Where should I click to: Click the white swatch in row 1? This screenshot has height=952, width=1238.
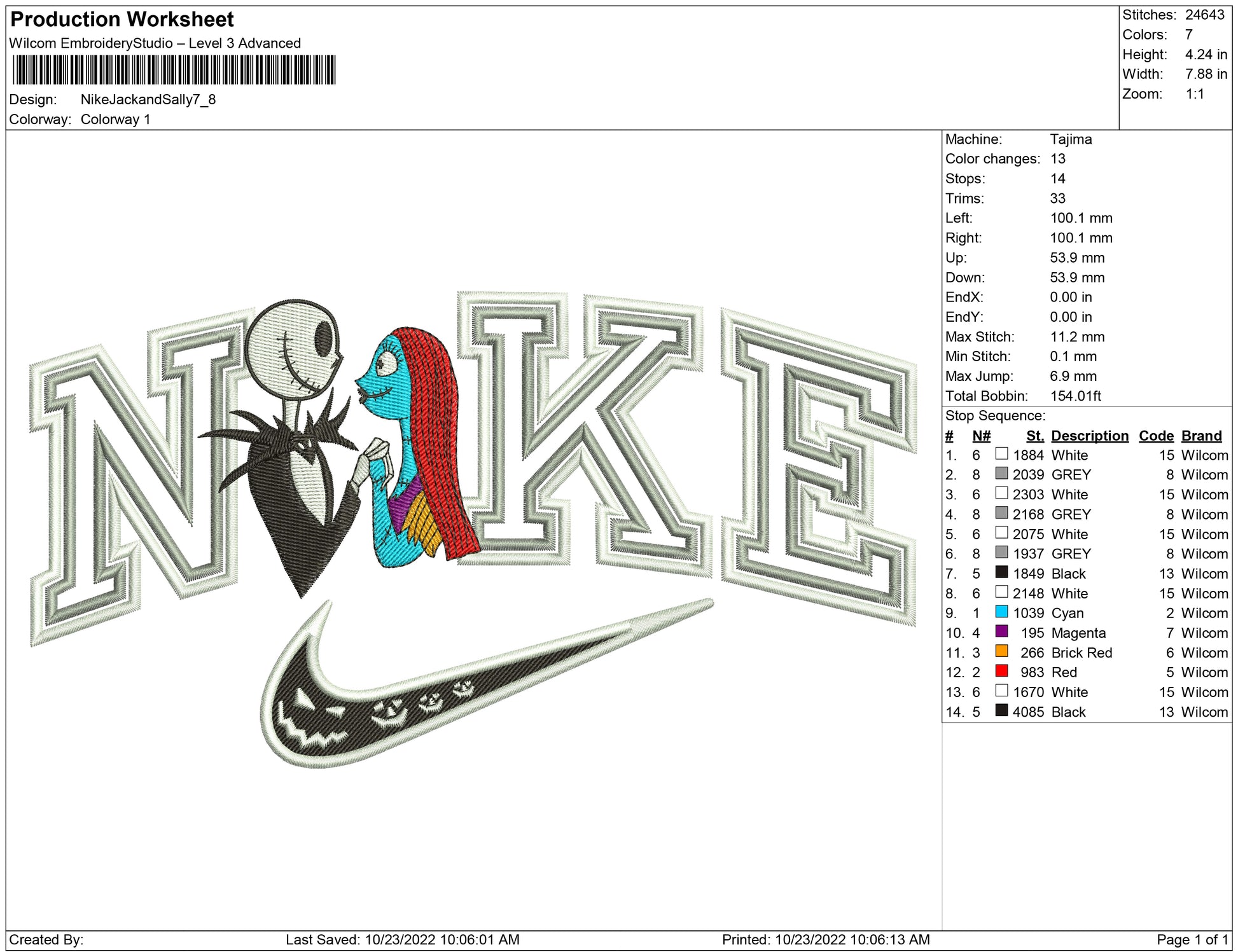point(1001,453)
